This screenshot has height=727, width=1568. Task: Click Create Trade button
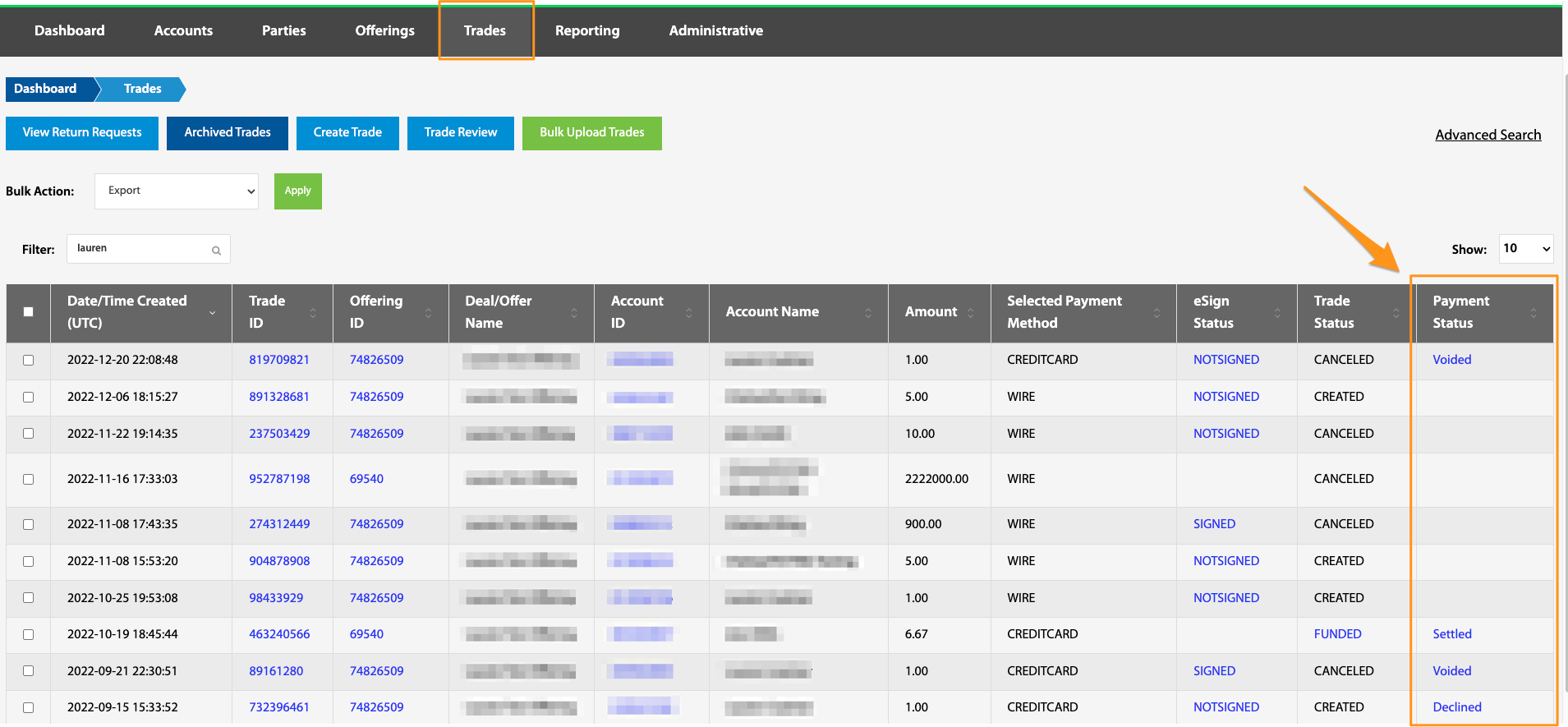347,133
